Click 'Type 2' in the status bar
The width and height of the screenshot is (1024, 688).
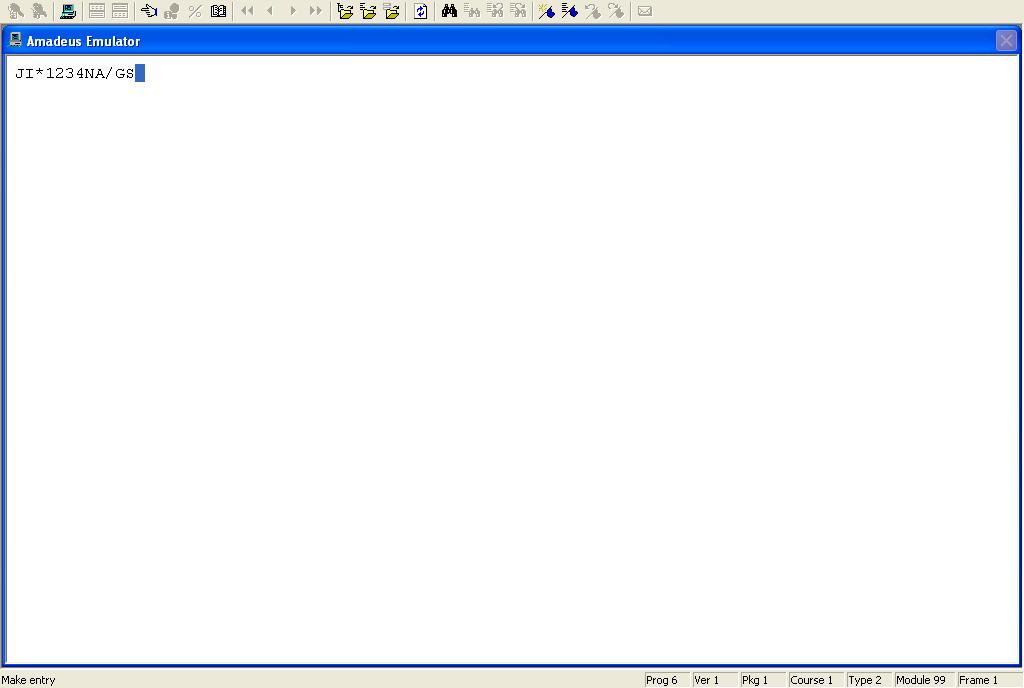coord(865,680)
